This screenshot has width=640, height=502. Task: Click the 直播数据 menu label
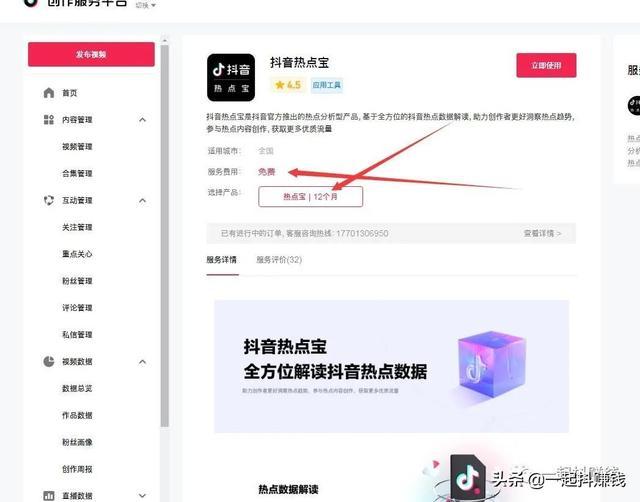[x=77, y=496]
